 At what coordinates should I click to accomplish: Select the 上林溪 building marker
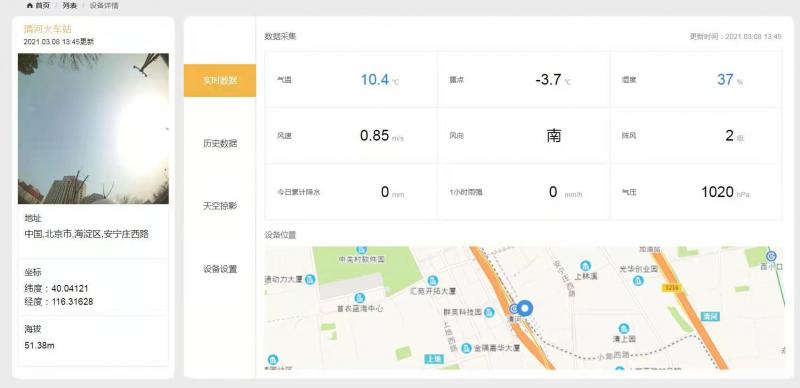pyautogui.click(x=585, y=265)
